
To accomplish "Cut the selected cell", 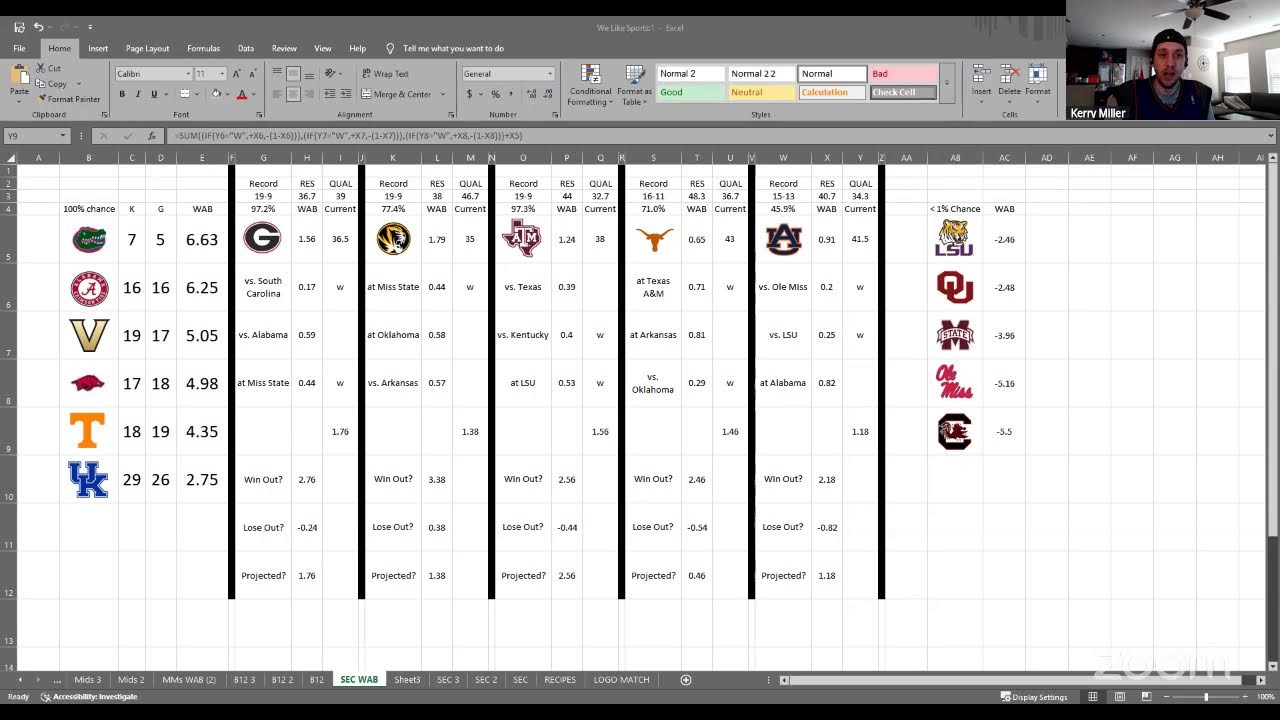I will coord(49,68).
